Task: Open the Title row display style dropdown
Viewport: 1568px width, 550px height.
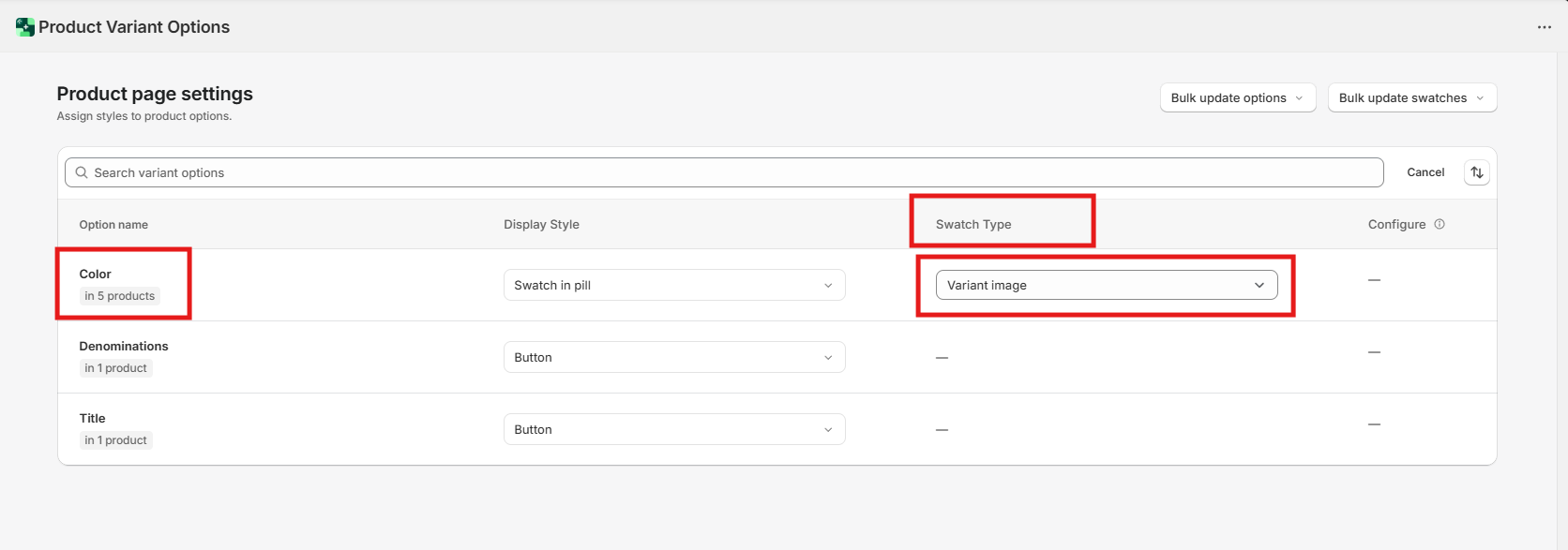Action: click(673, 429)
